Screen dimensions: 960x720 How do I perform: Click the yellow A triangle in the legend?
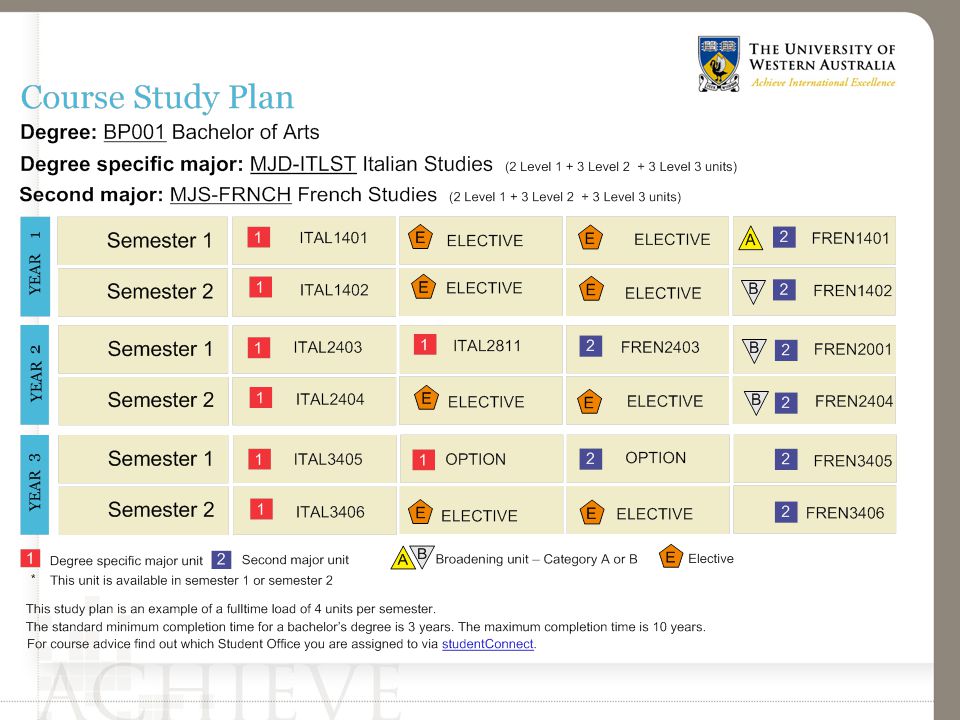point(402,558)
